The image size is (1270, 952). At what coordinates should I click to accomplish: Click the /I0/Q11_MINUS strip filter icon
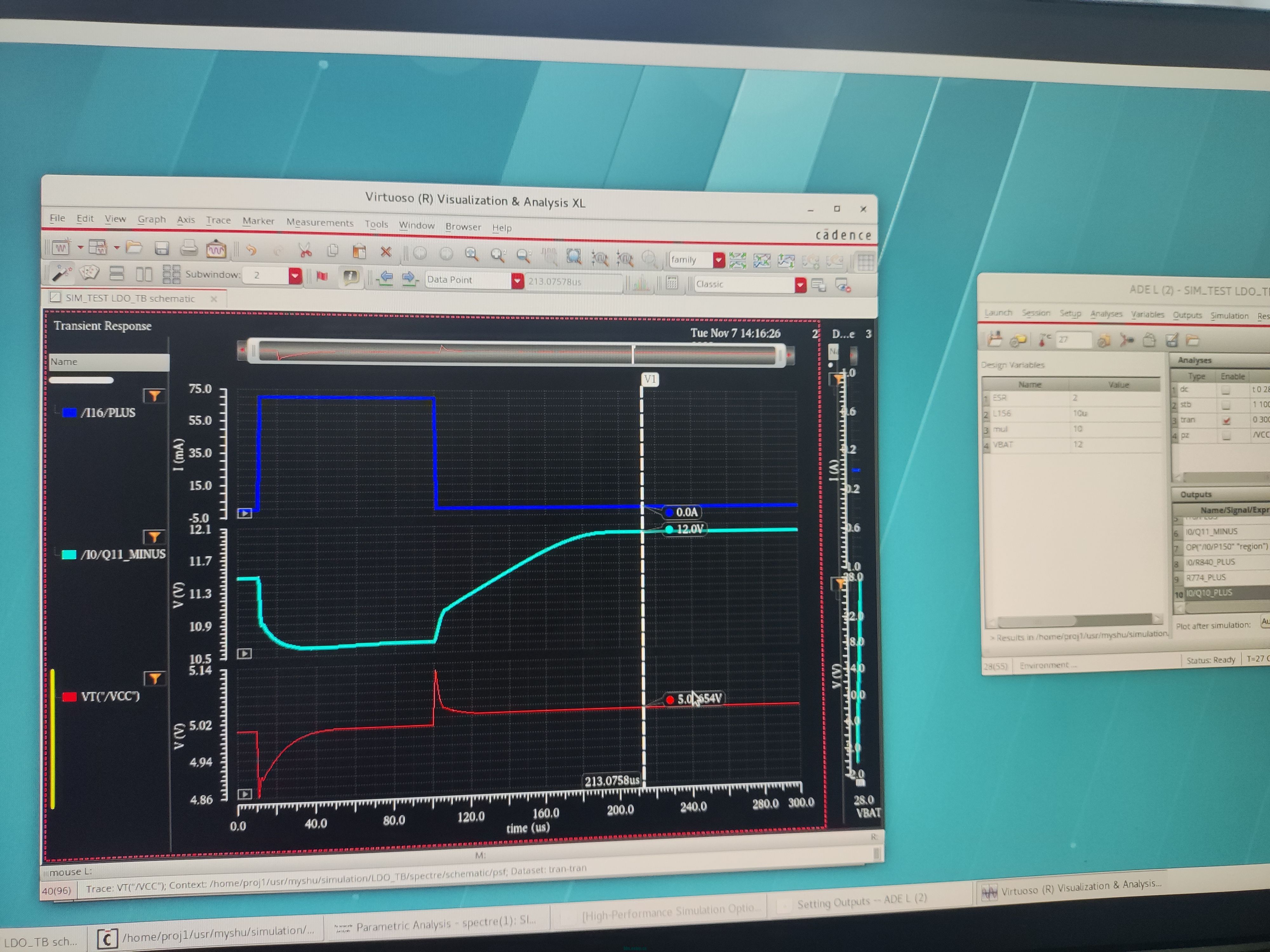pyautogui.click(x=154, y=537)
